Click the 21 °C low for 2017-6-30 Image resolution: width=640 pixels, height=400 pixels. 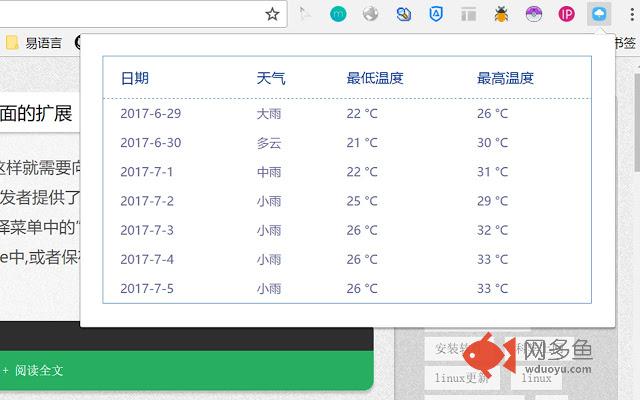[362, 143]
